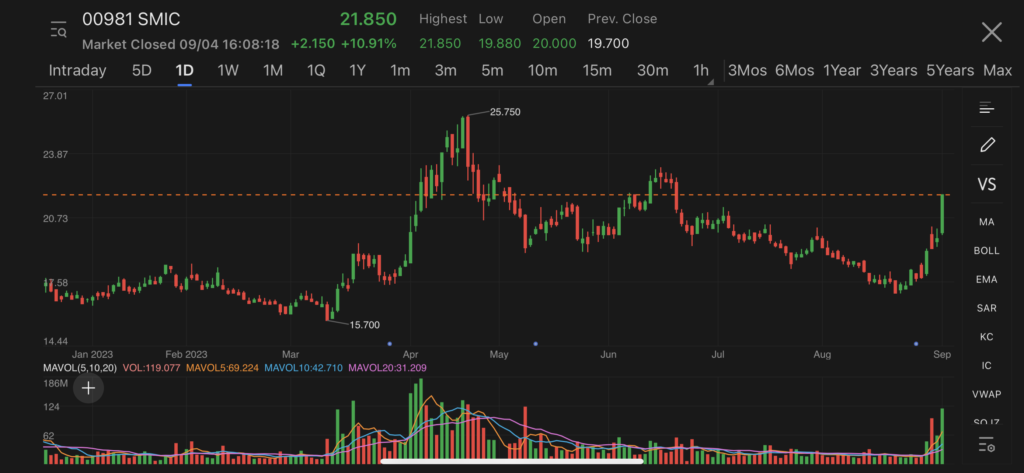
Task: Click the Prev. Close value 19.700
Action: click(x=608, y=44)
